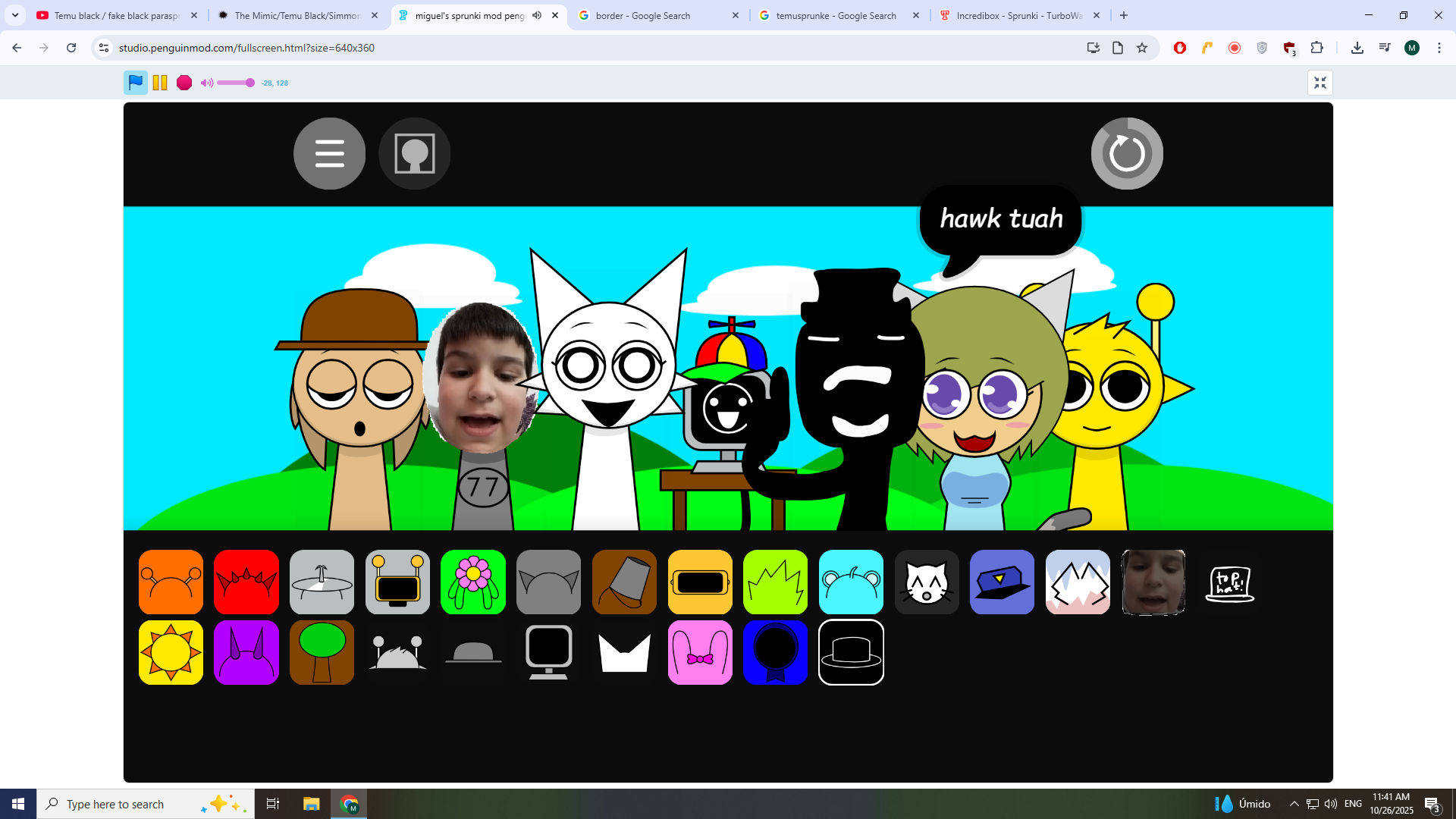Open the hamburger menu circle button

click(x=329, y=153)
